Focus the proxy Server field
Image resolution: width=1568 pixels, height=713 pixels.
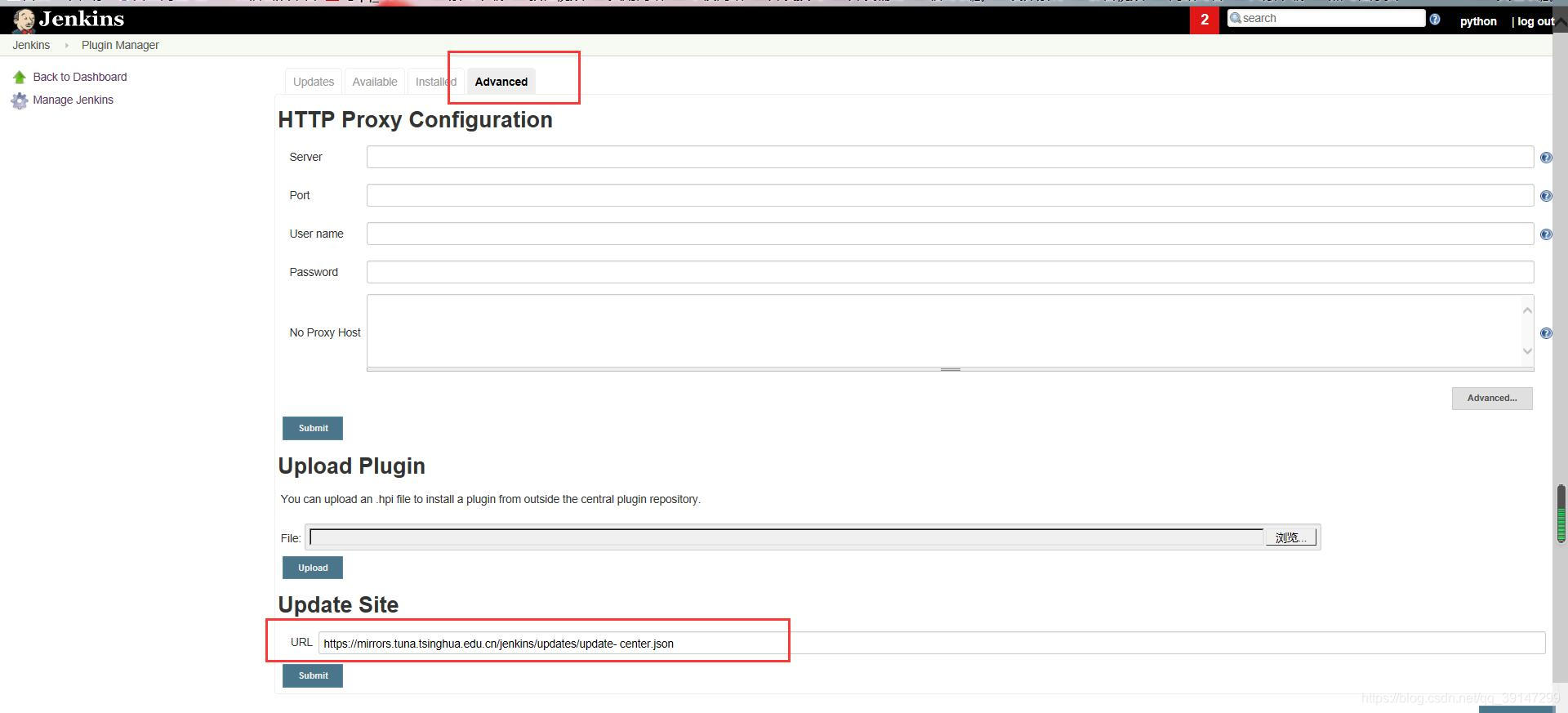(950, 157)
